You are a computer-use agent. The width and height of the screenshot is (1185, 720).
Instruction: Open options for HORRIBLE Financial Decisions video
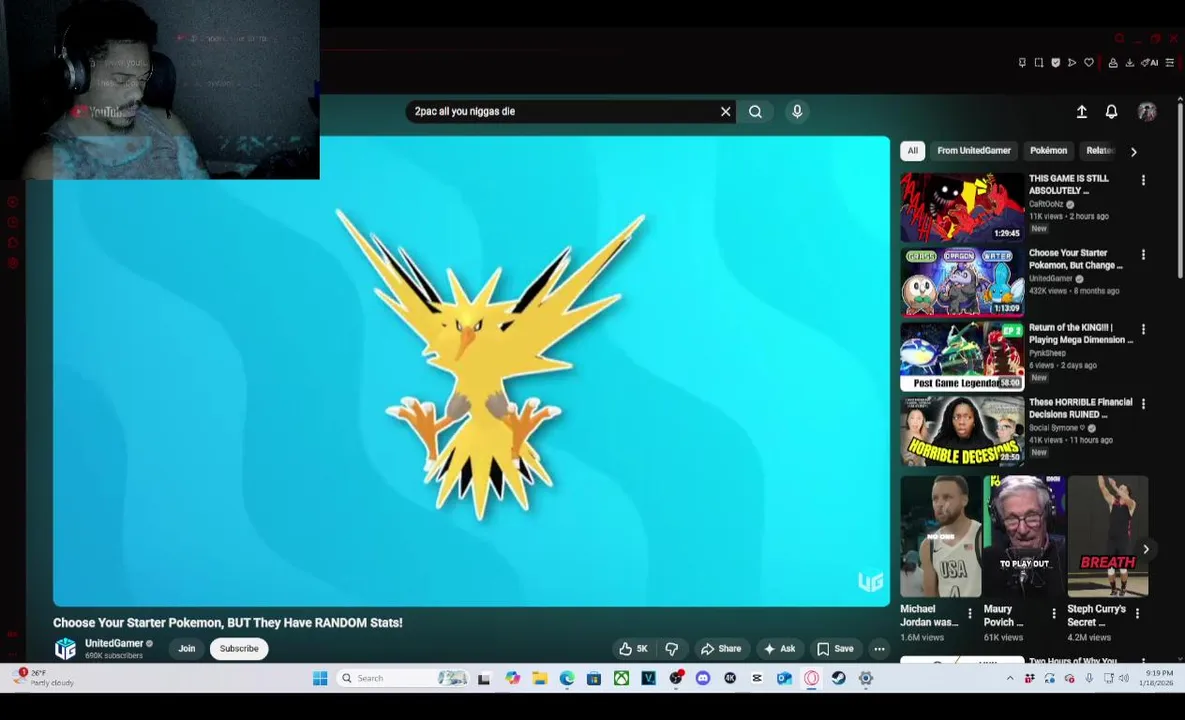pos(1143,404)
